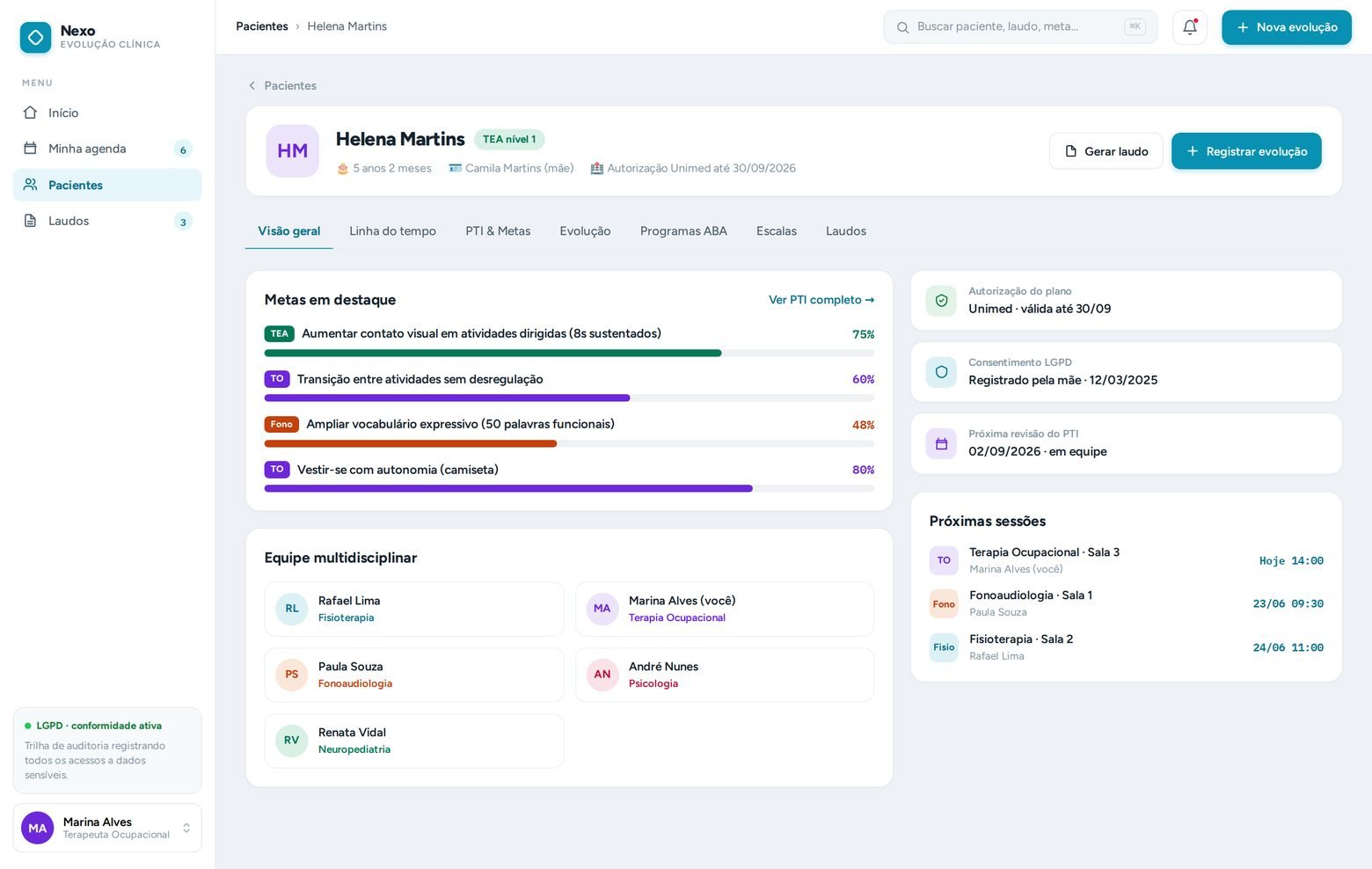Open Minha agenda in the sidebar
Image resolution: width=1372 pixels, height=869 pixels.
(107, 149)
